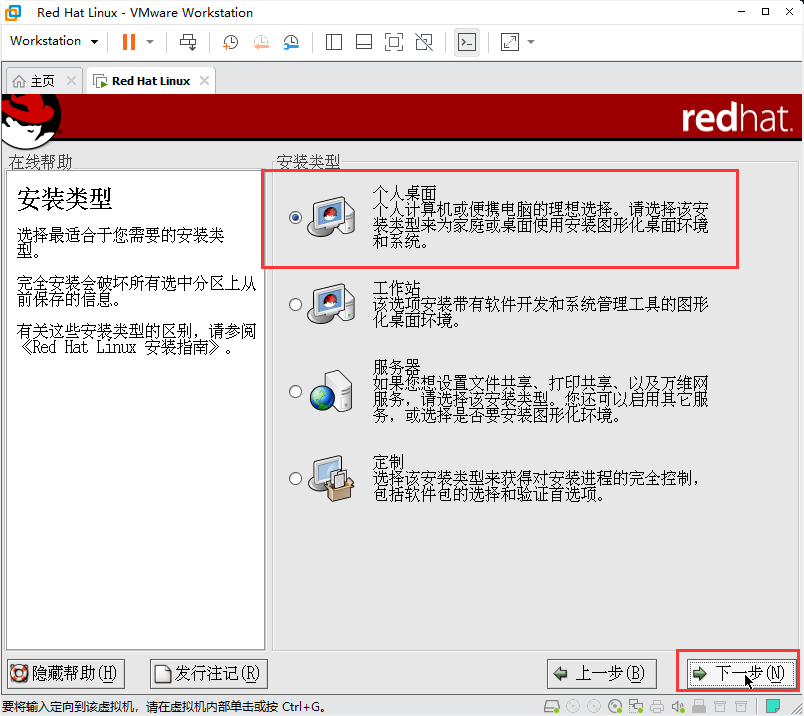Toggle the library sidebar view
The height and width of the screenshot is (716, 804).
(x=334, y=42)
